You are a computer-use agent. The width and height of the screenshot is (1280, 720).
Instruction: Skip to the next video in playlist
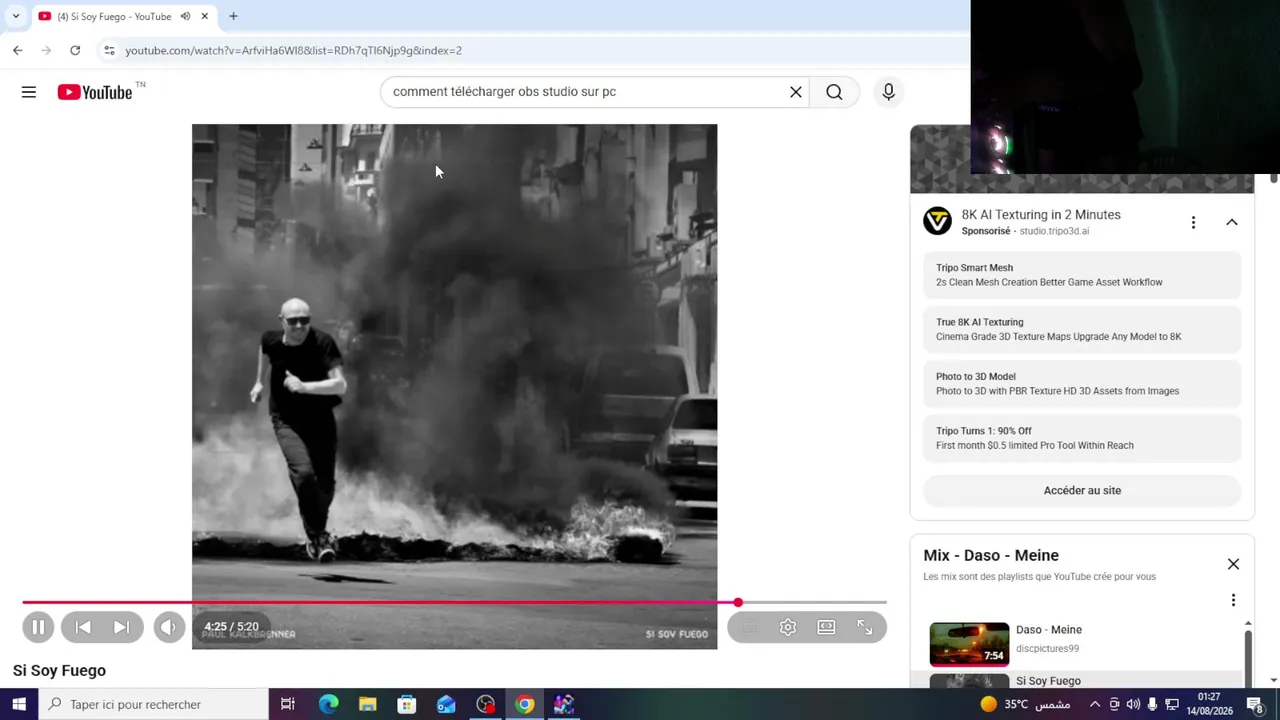point(121,627)
